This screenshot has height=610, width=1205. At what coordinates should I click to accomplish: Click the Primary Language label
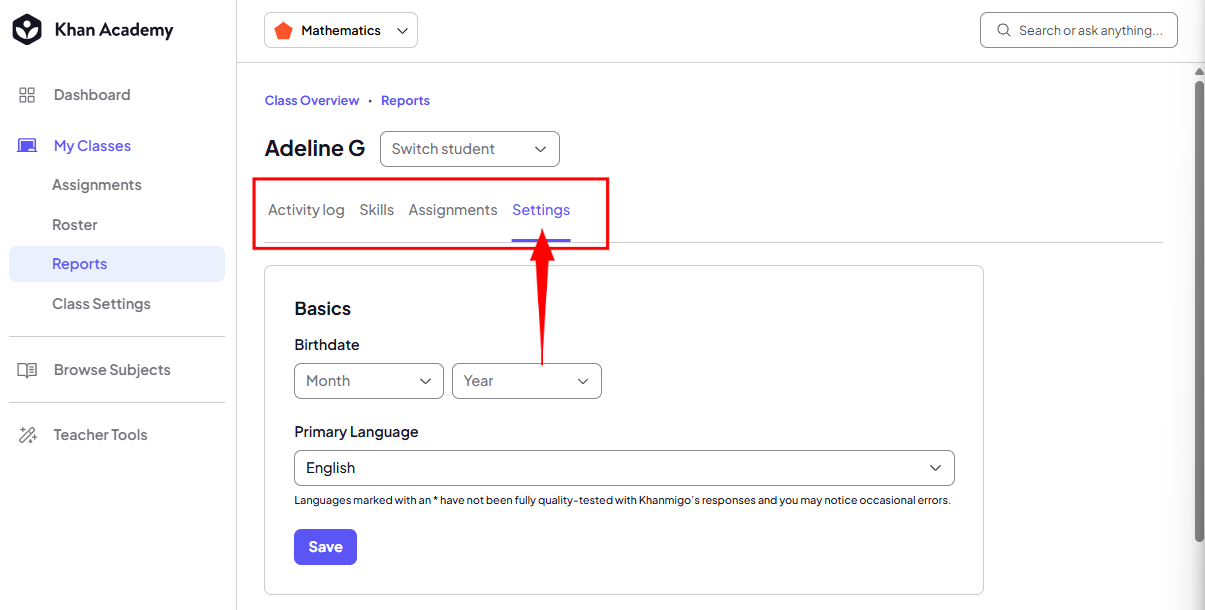[356, 432]
